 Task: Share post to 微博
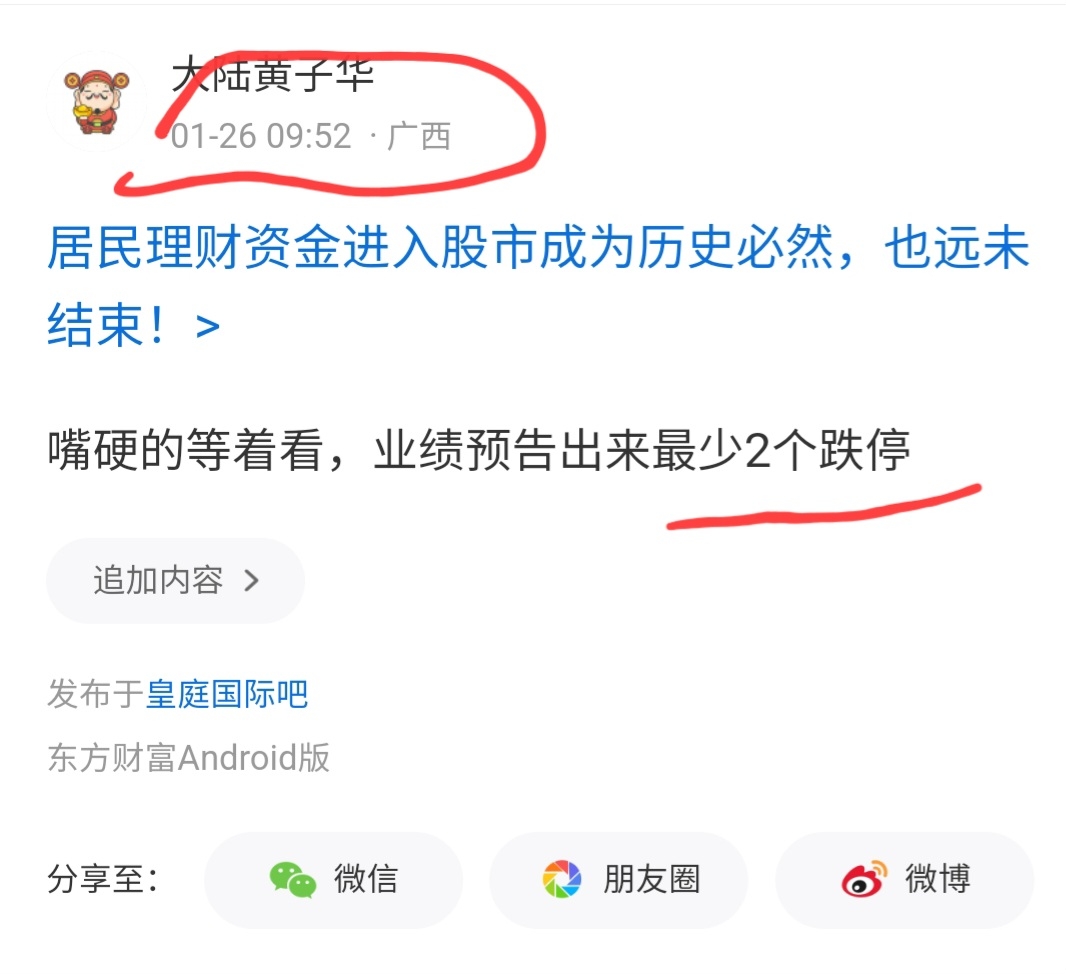(905, 880)
